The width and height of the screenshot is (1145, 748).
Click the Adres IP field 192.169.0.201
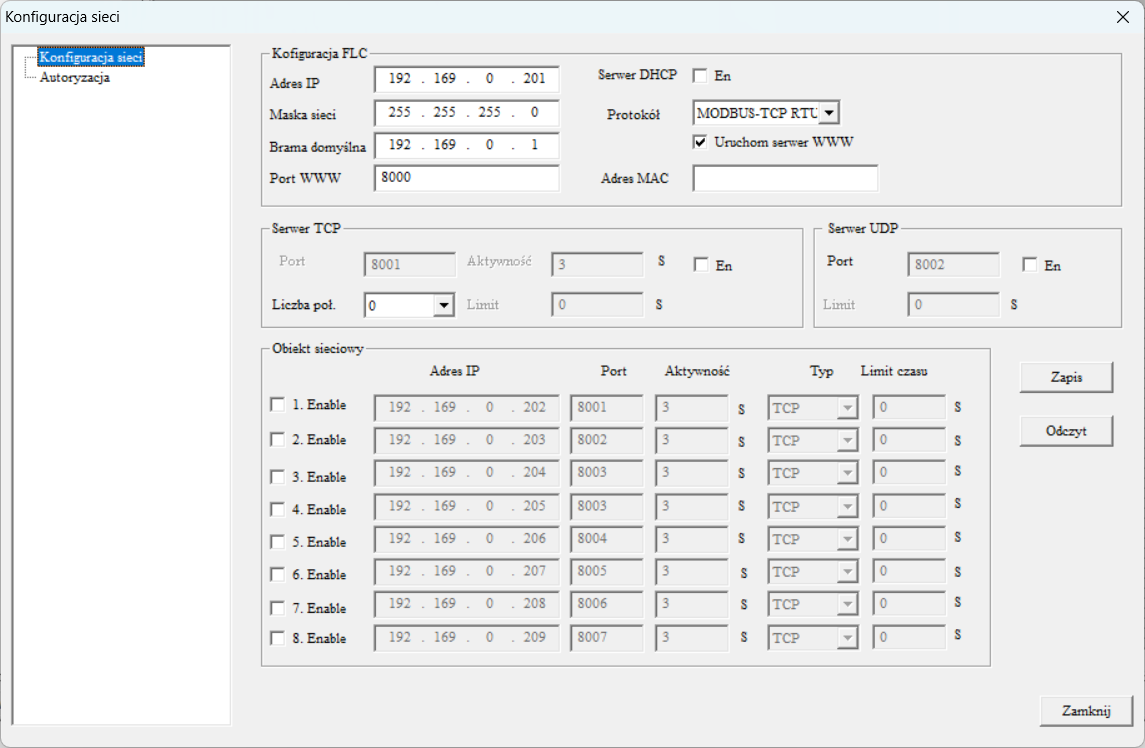[467, 79]
